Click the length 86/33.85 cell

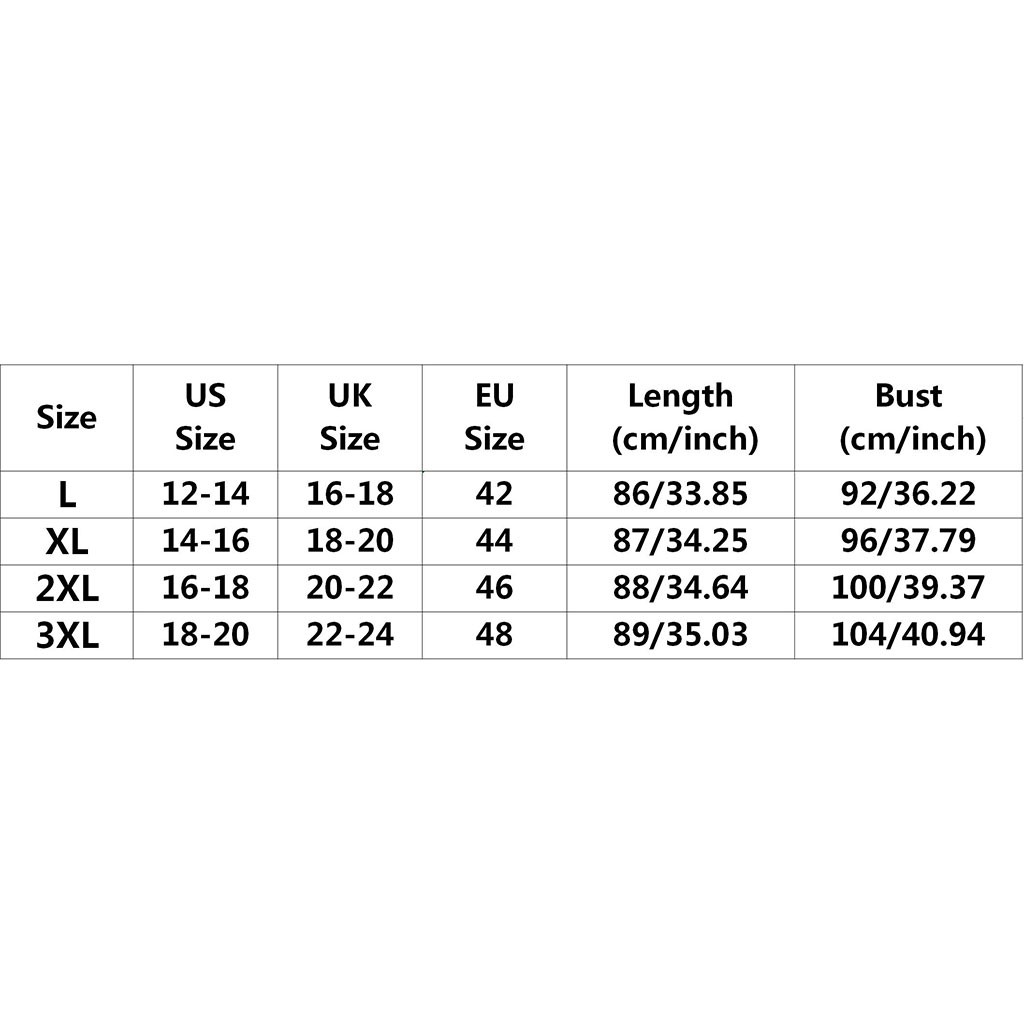pos(680,493)
